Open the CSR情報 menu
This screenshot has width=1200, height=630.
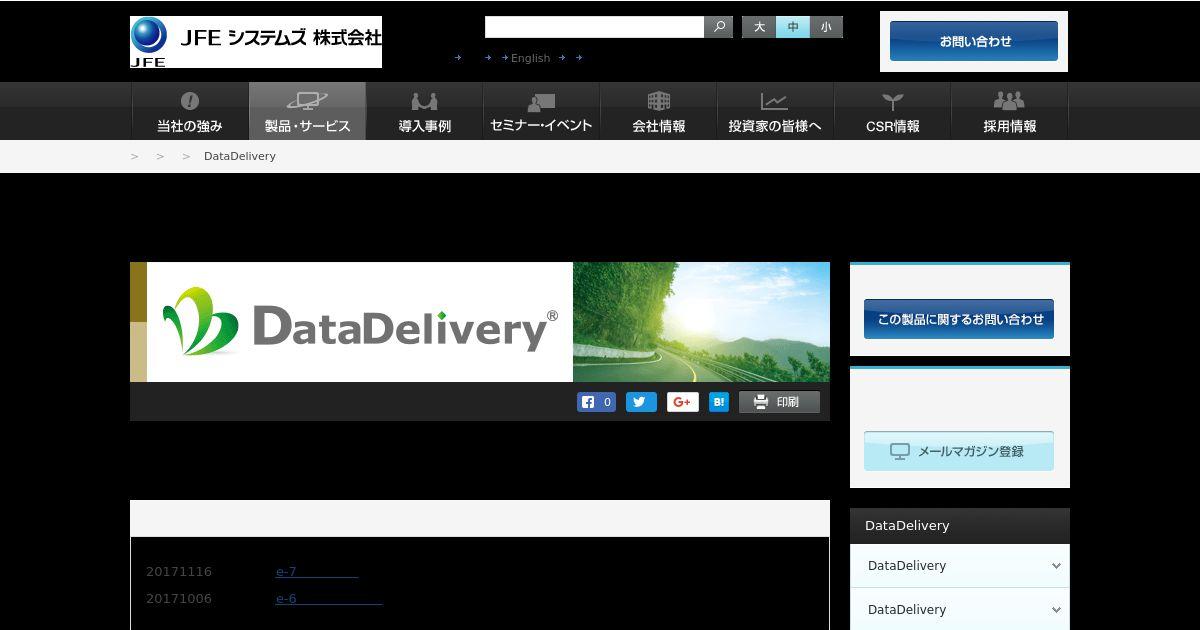892,111
